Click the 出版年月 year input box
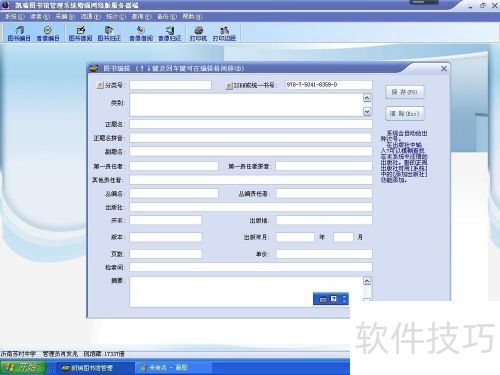Screen dimensions: 500x375 tap(295, 237)
